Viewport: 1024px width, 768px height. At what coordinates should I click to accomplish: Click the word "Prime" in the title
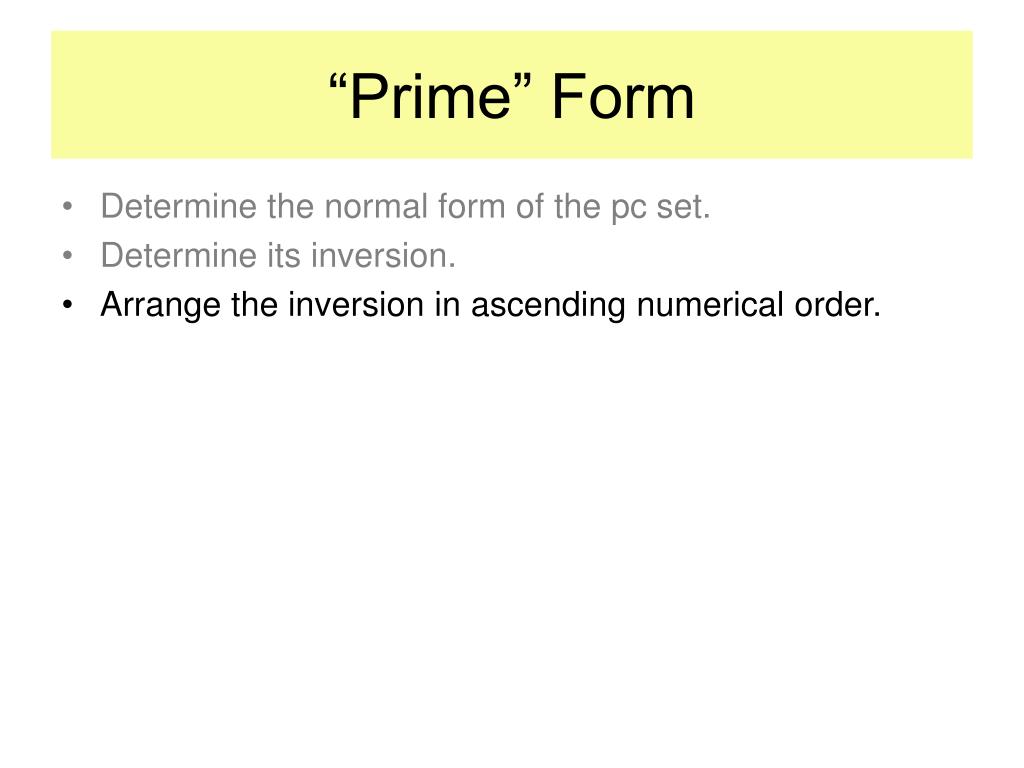pyautogui.click(x=431, y=97)
